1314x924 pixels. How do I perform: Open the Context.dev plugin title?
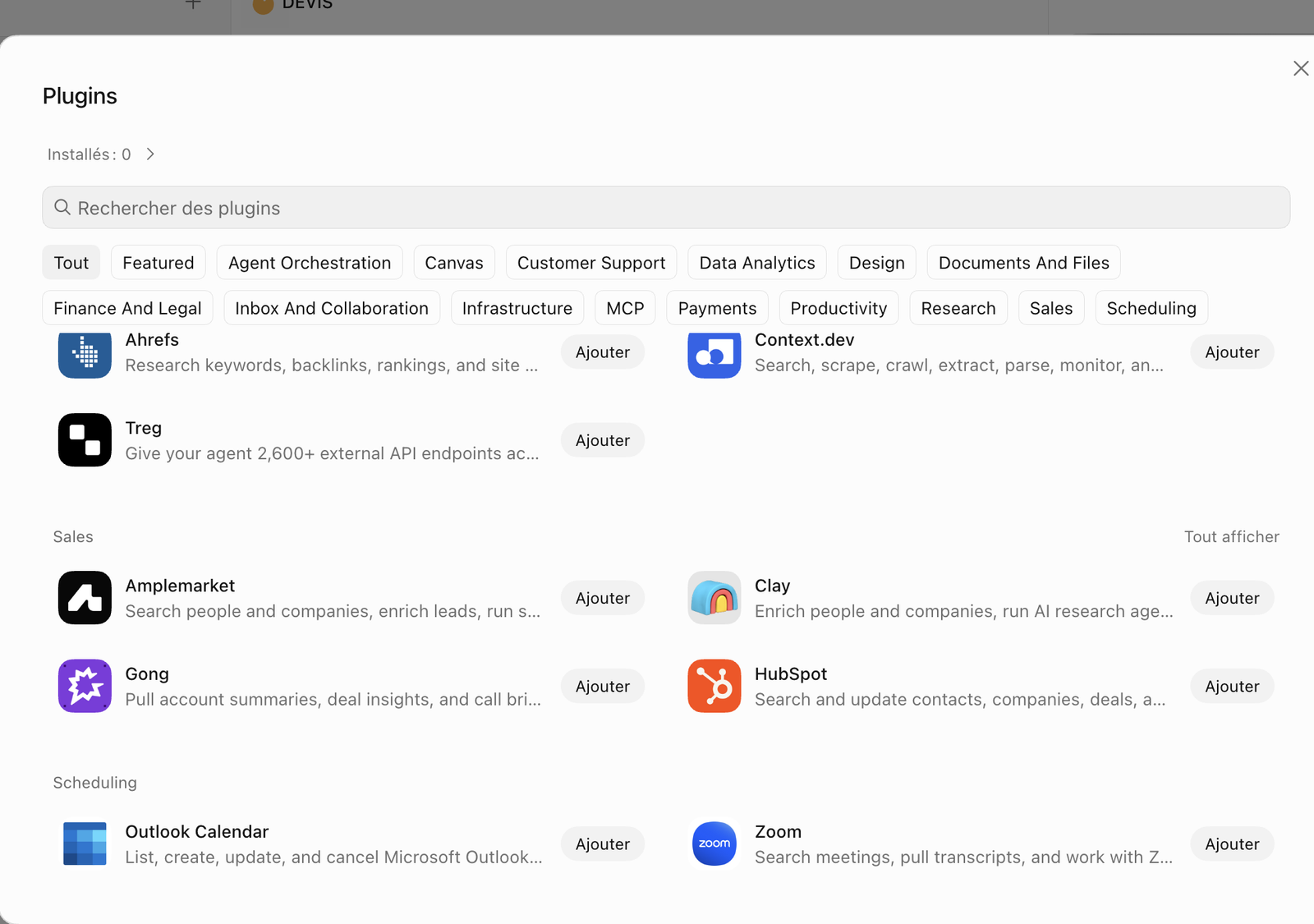click(x=804, y=340)
